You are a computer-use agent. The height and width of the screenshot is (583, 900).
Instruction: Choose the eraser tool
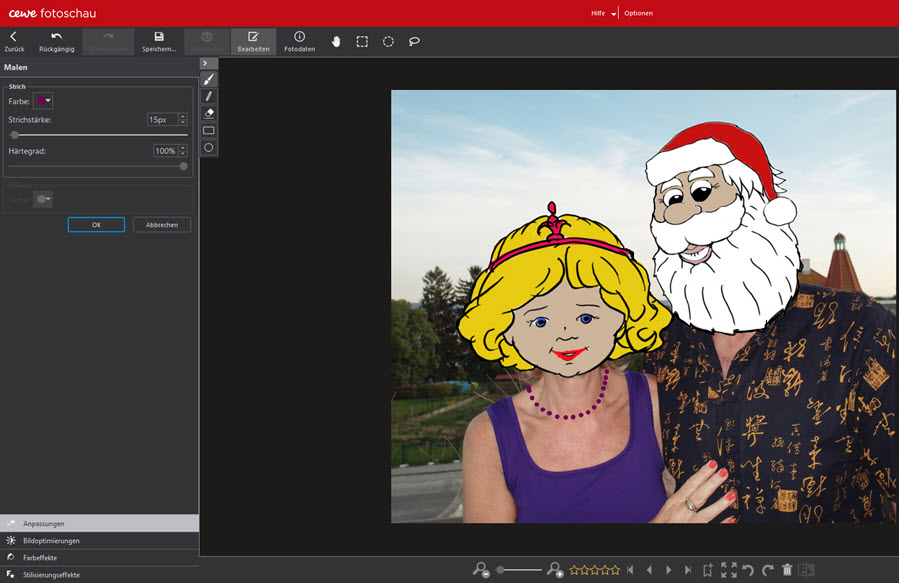tap(209, 113)
